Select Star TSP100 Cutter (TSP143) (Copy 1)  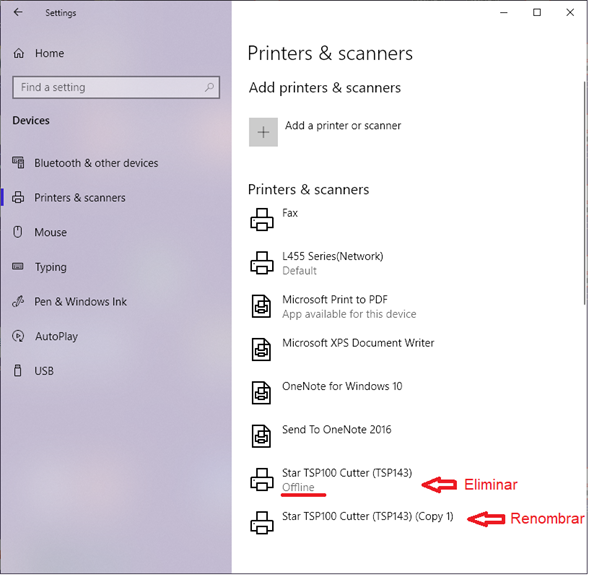(x=368, y=517)
